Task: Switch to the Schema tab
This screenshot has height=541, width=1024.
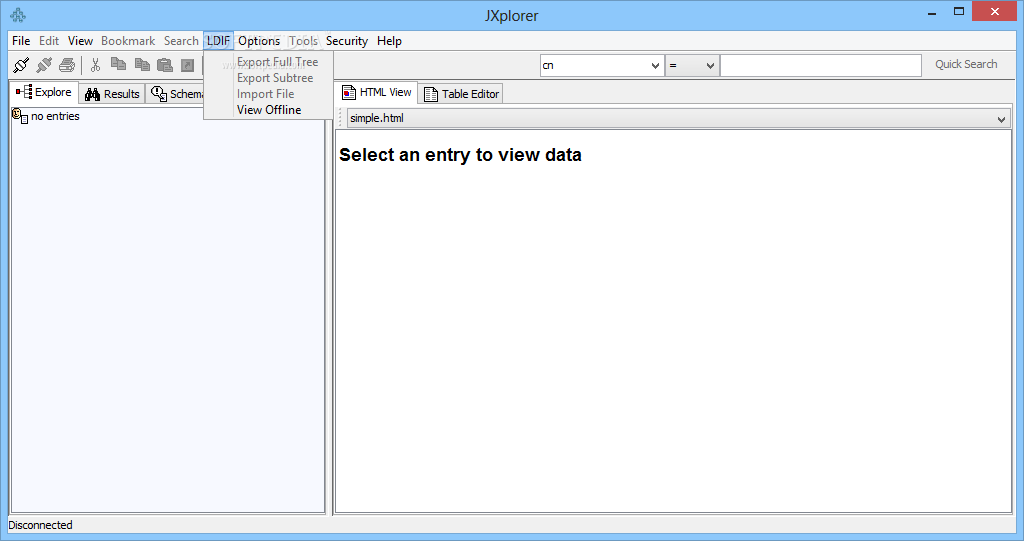Action: (175, 94)
